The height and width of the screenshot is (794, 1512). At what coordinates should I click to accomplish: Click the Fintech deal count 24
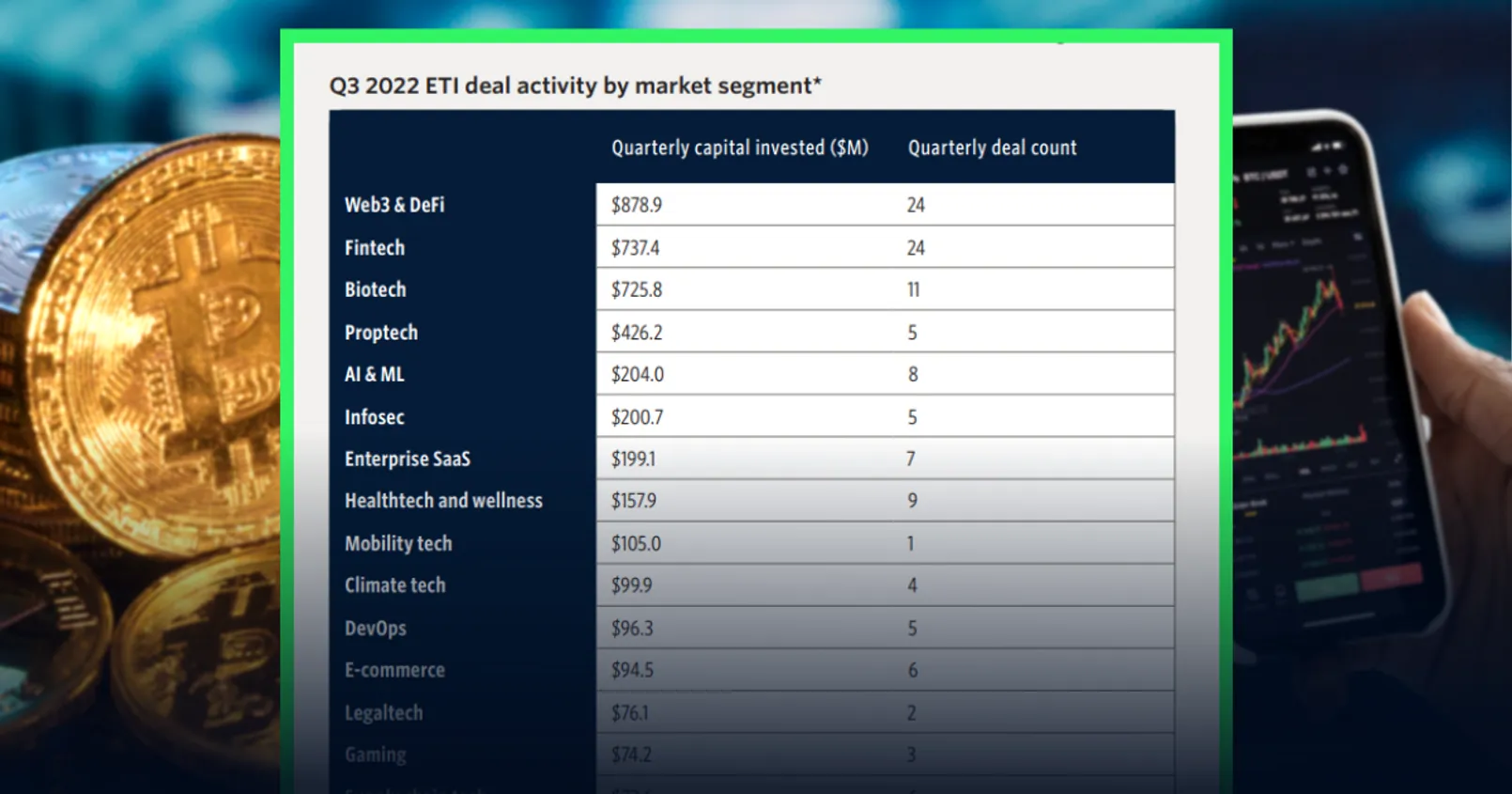click(x=916, y=248)
